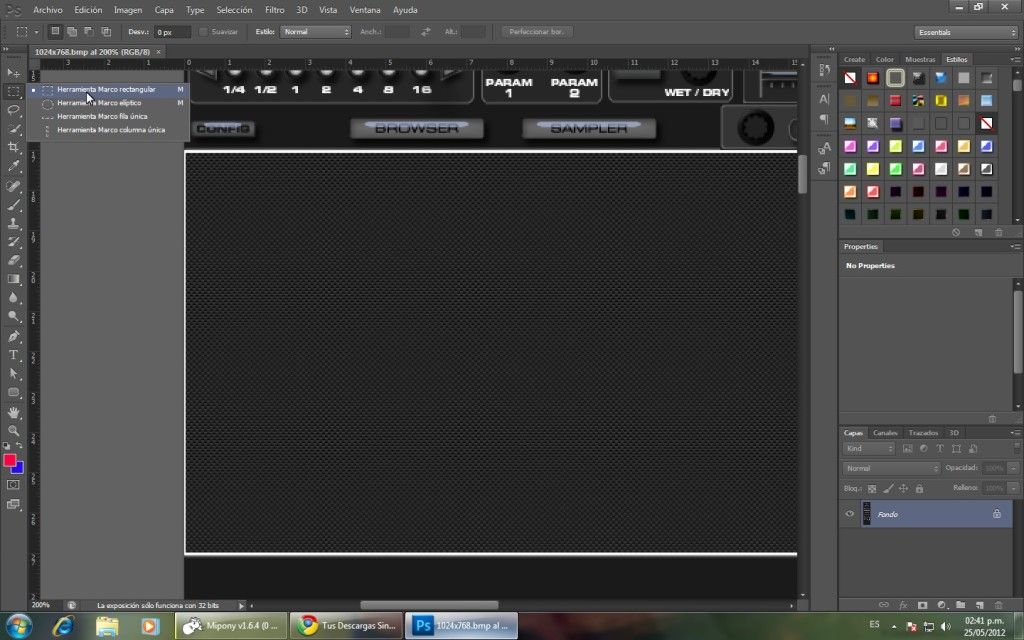Open the Paragraph panel icon

[824, 119]
